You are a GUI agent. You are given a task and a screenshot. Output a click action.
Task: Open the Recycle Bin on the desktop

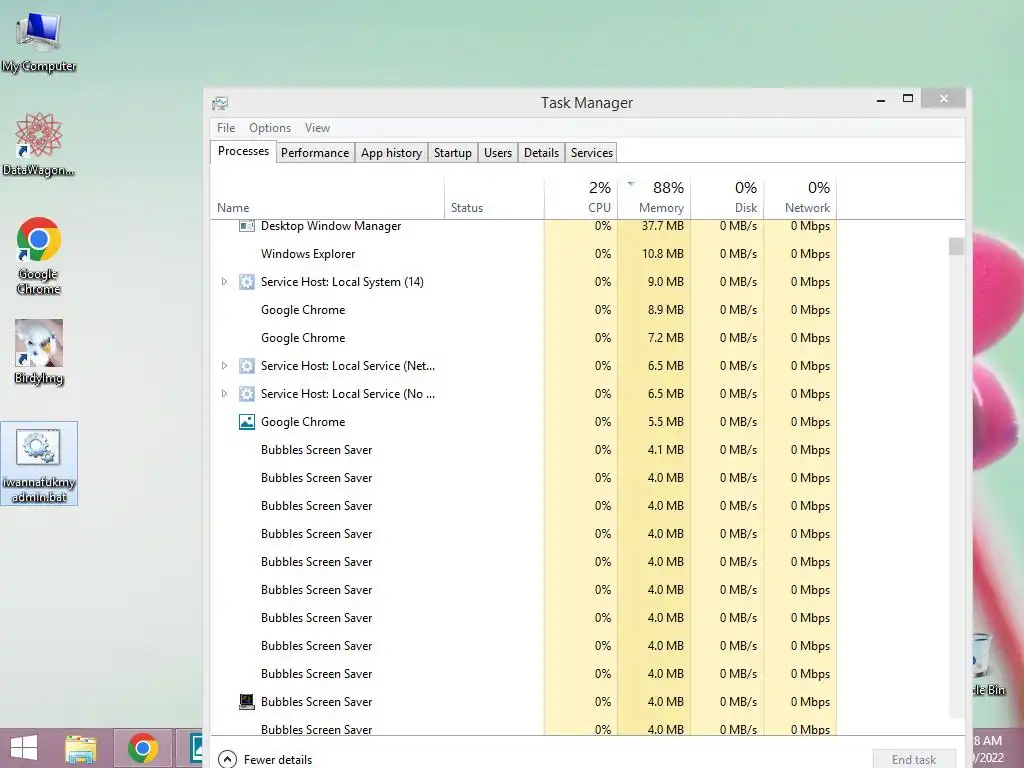(987, 665)
